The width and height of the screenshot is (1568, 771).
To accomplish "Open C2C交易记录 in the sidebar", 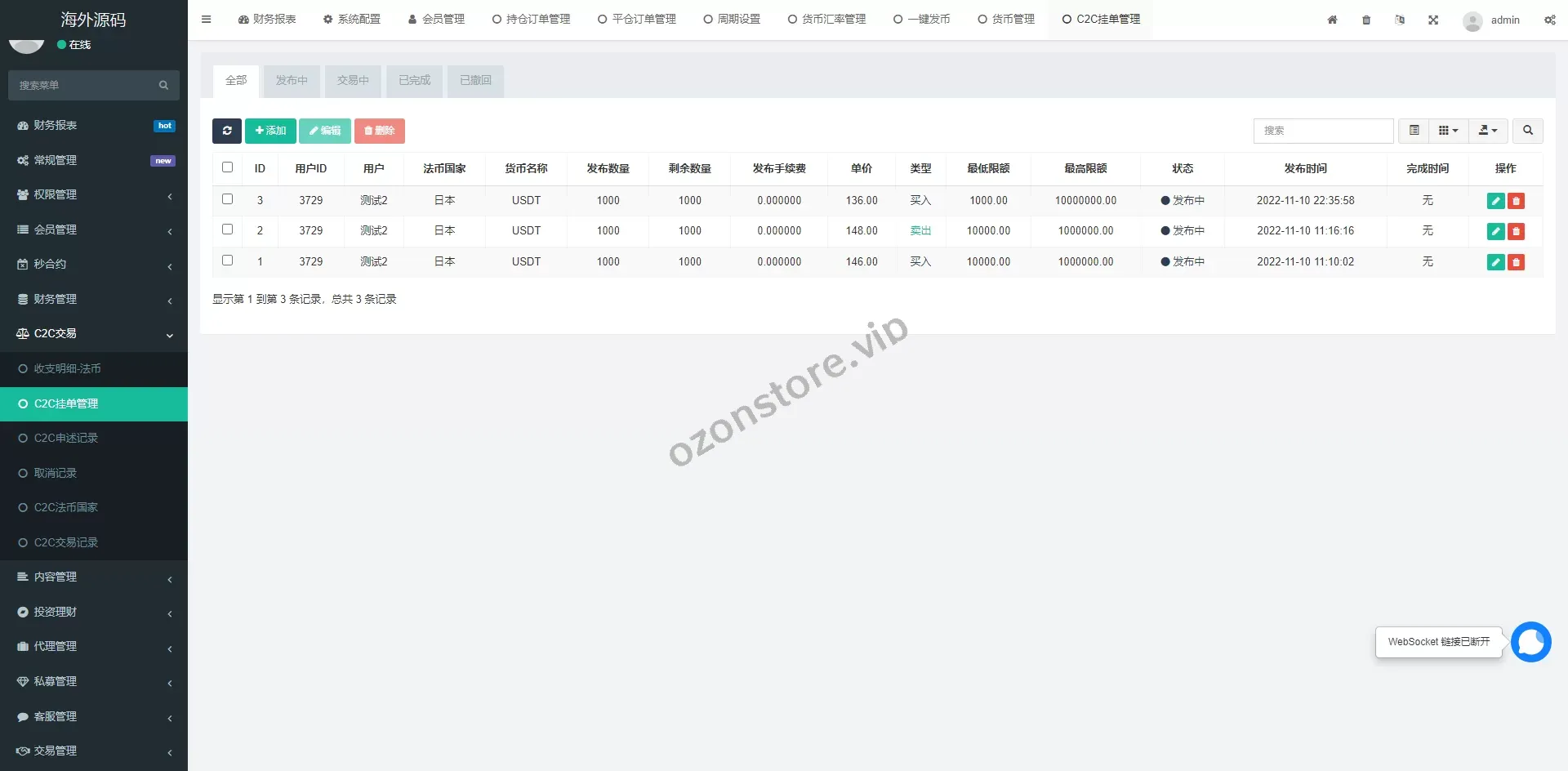I will coord(65,542).
